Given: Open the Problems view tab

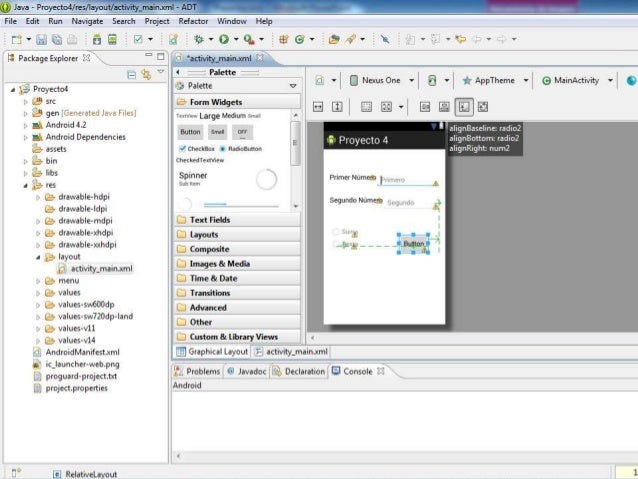Looking at the screenshot, I should pos(202,371).
